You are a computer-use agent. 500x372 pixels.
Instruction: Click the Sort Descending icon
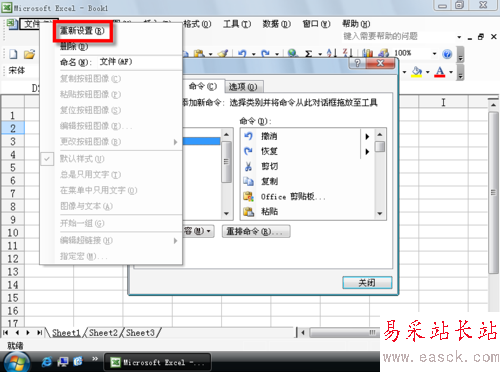(348, 53)
